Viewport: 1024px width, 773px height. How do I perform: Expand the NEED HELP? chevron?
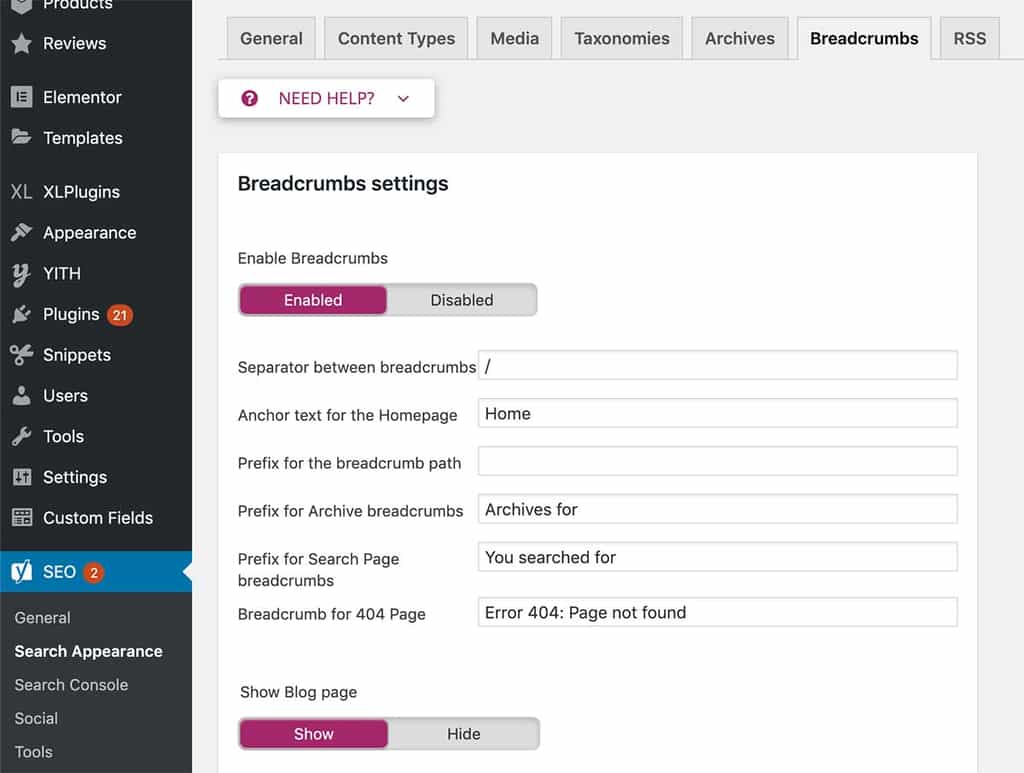point(404,99)
